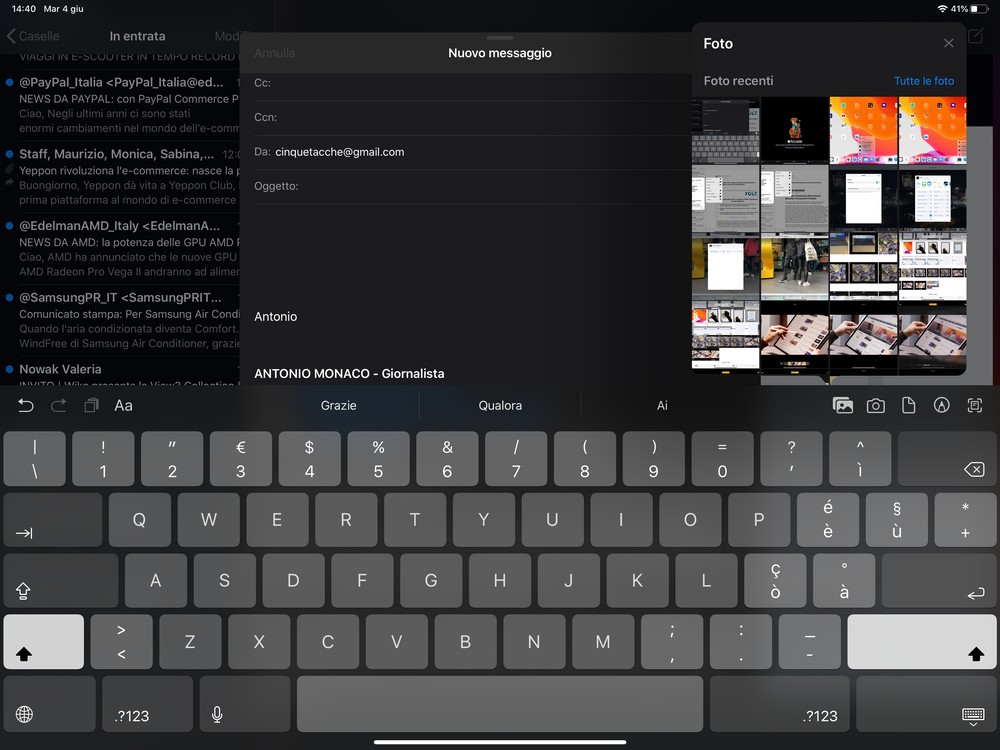Open the EdelmanAMD_Italy email

click(x=121, y=248)
